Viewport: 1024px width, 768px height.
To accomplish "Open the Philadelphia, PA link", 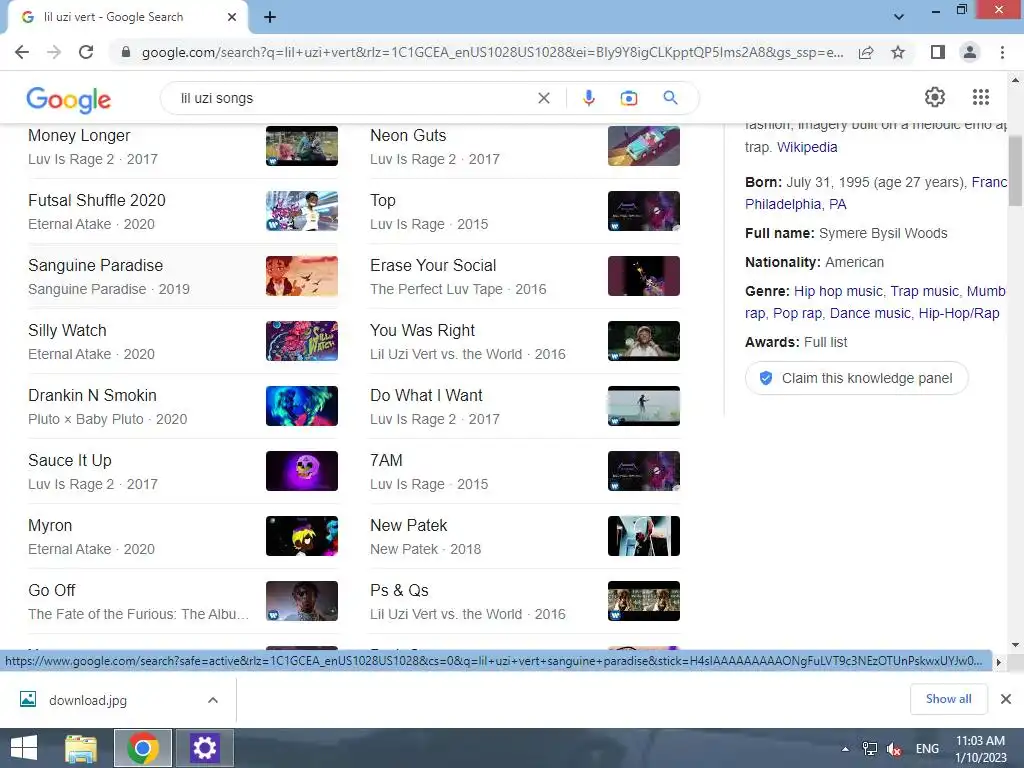I will [x=795, y=204].
